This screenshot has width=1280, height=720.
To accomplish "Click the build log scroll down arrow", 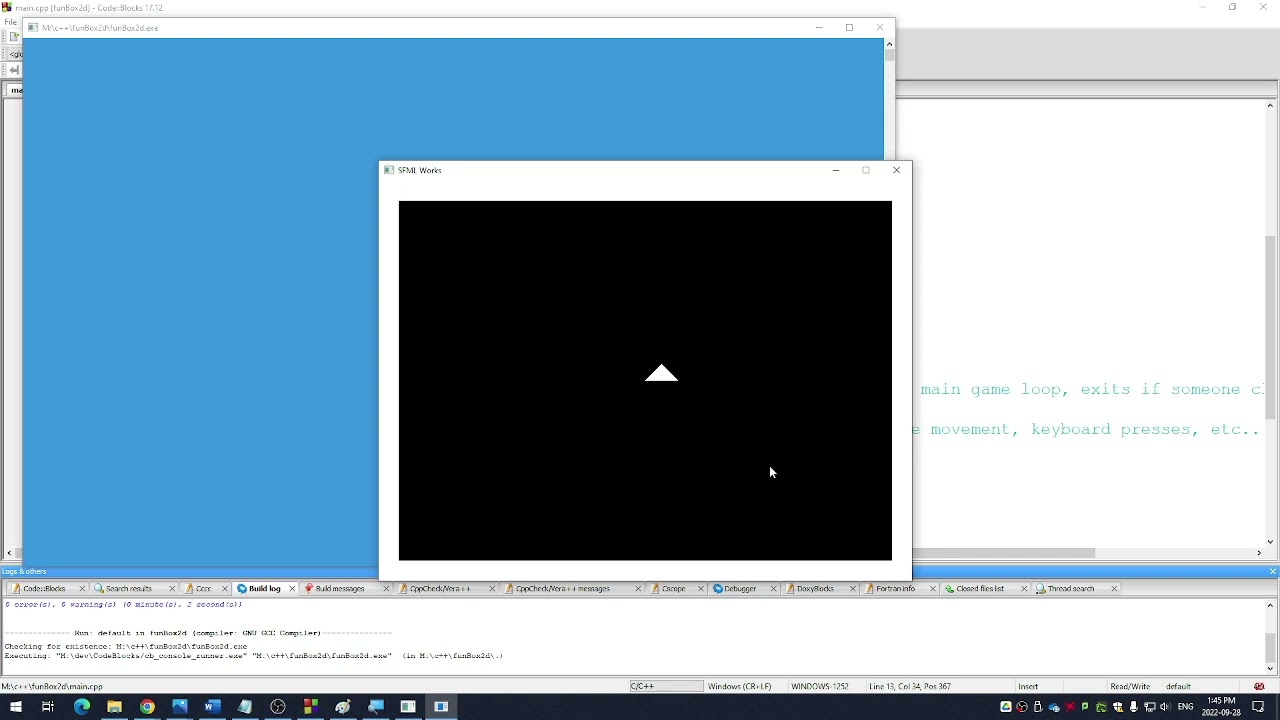I will [1271, 669].
